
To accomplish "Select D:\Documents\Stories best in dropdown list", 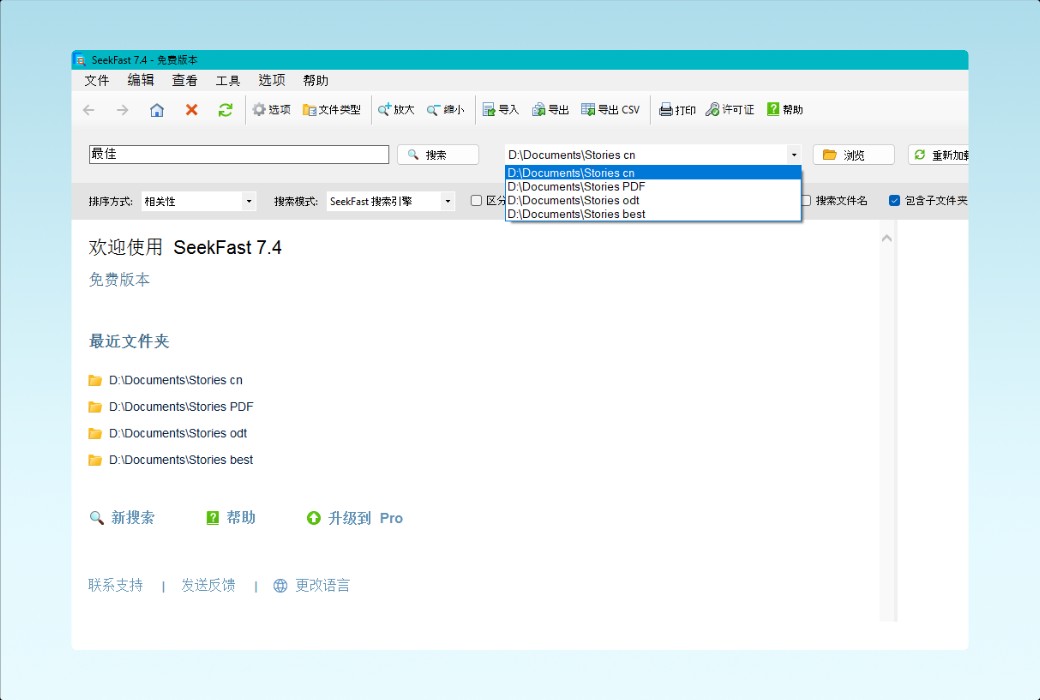I will 653,214.
